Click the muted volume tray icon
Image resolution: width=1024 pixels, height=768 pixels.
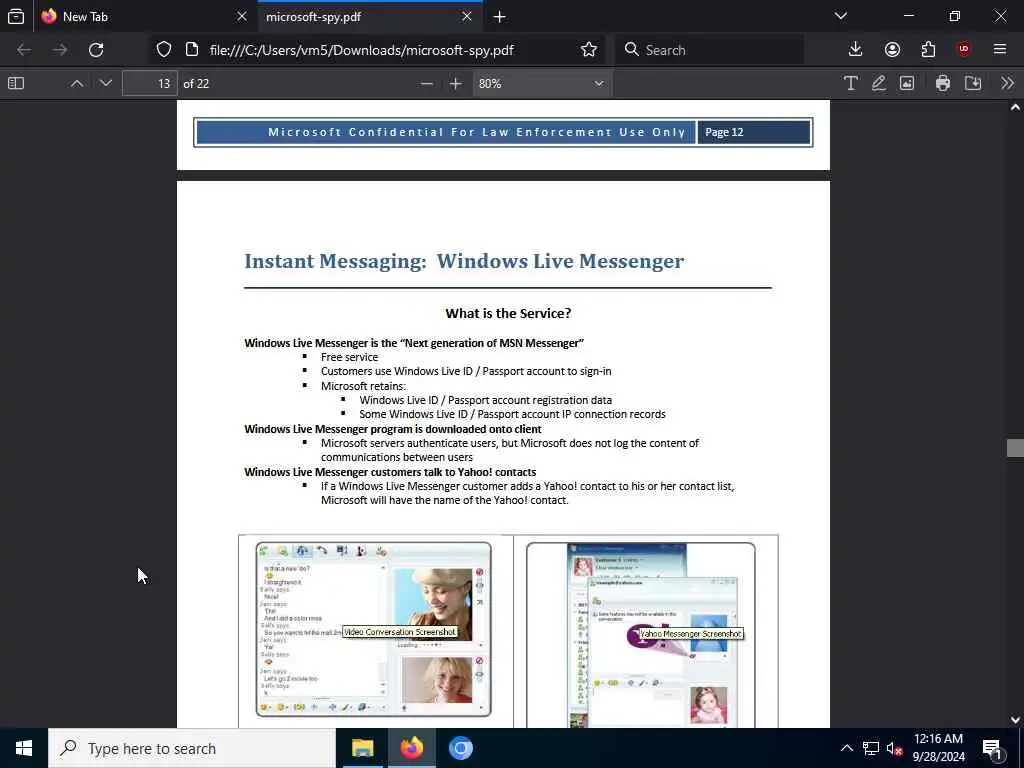point(894,748)
